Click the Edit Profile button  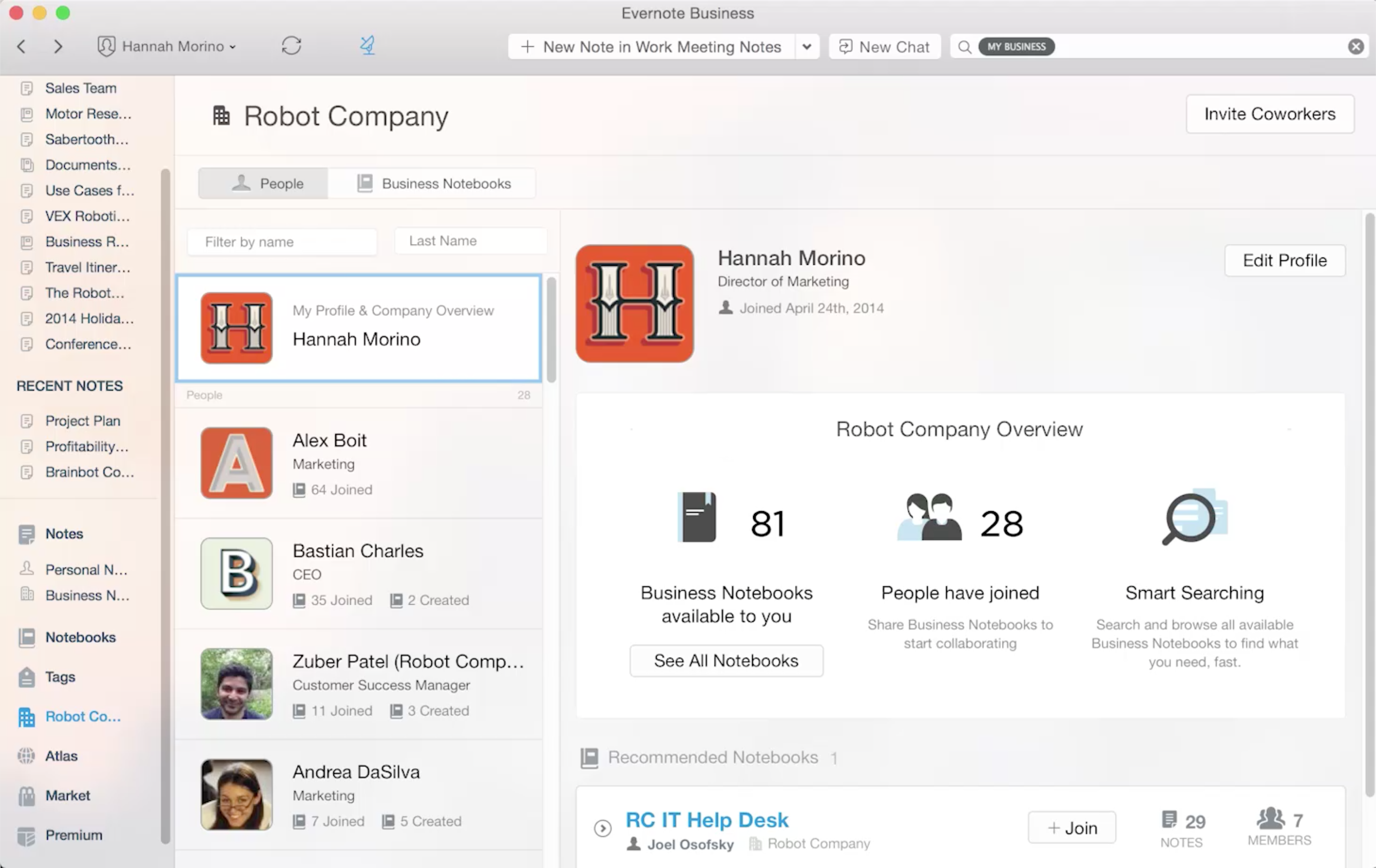point(1284,260)
